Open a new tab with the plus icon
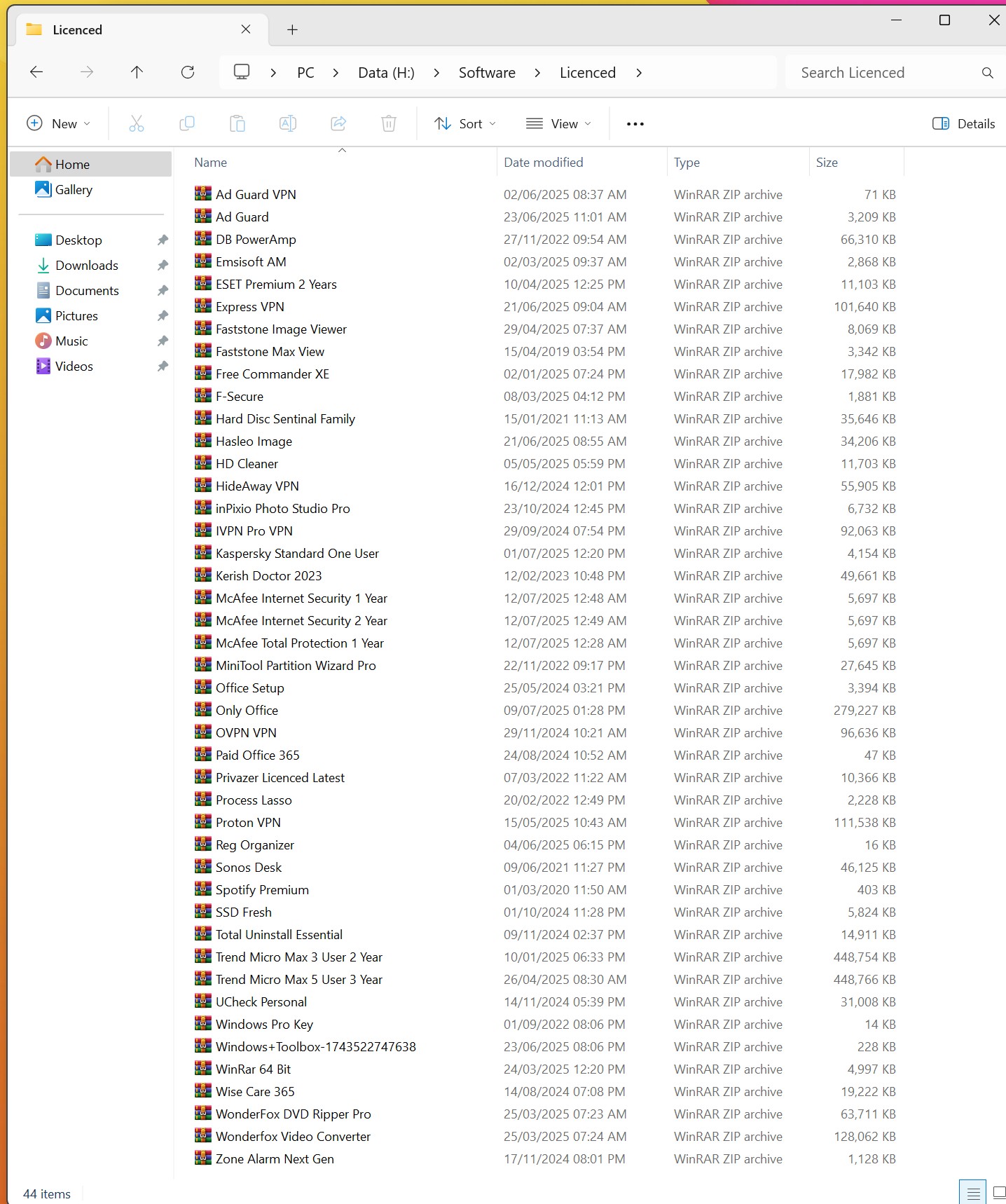This screenshot has width=1006, height=1204. pos(293,29)
